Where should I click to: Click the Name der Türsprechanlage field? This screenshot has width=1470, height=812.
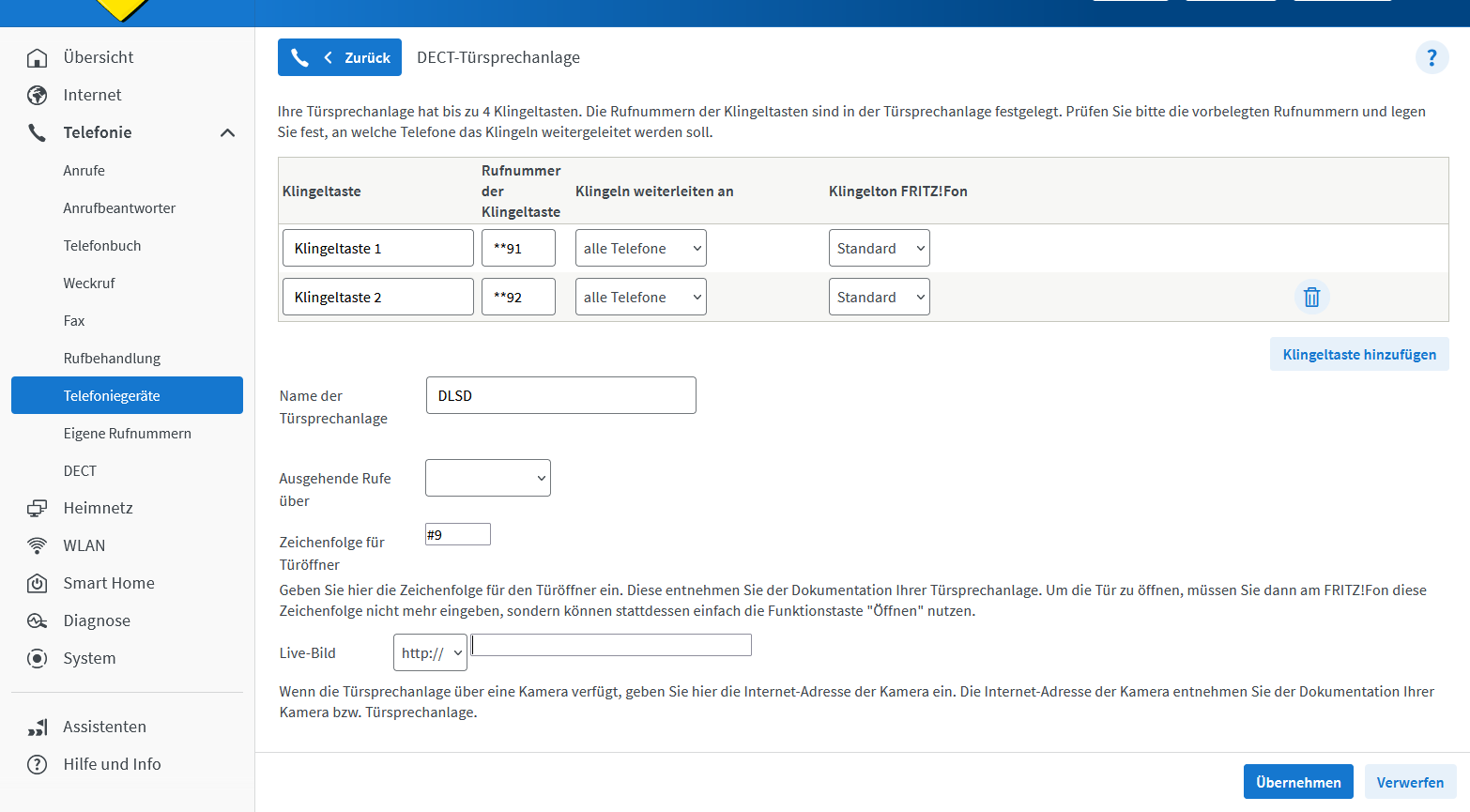pos(561,395)
